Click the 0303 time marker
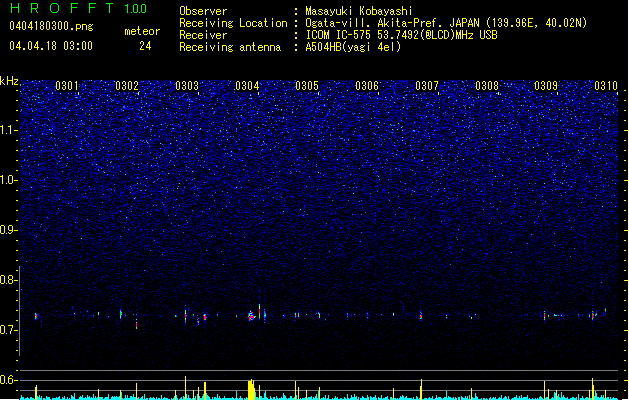Screen dimensions: 629x400 [187, 86]
